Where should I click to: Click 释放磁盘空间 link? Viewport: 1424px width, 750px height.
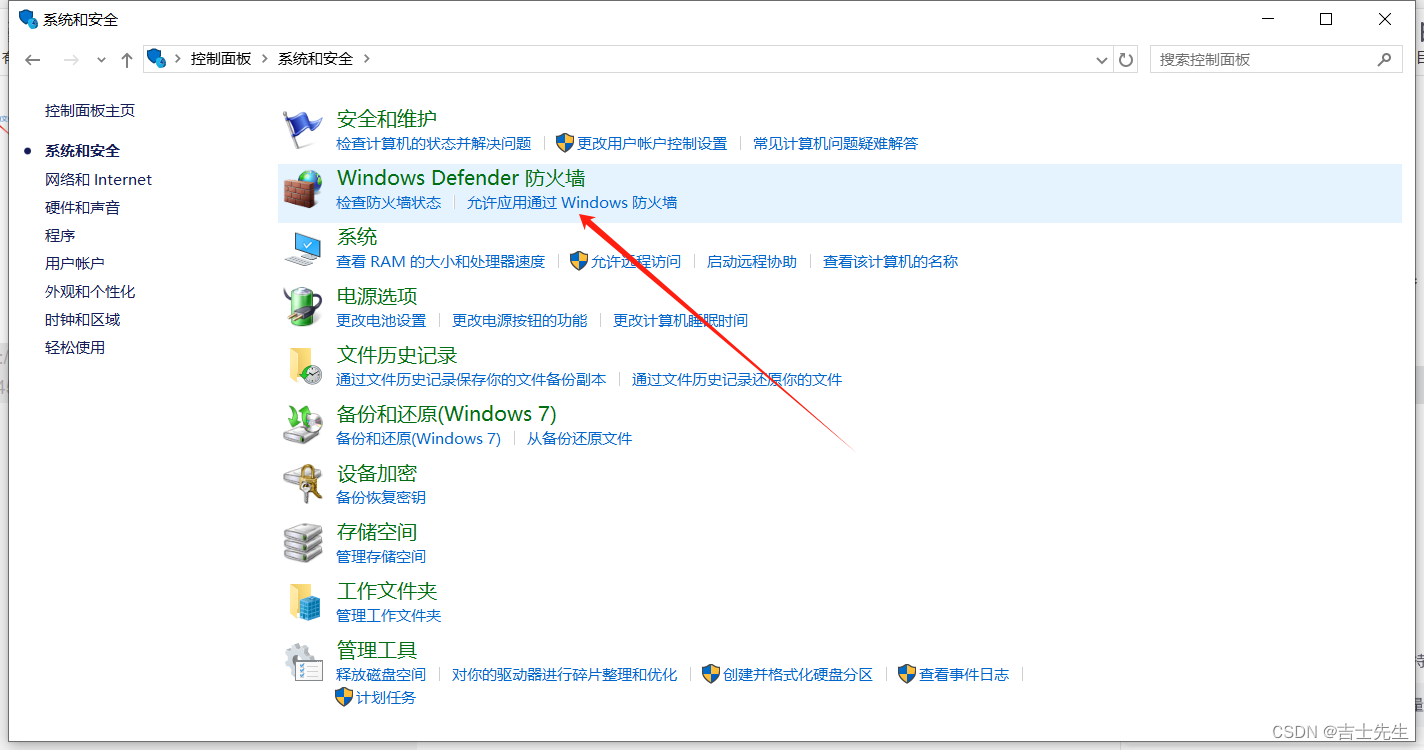coord(381,674)
